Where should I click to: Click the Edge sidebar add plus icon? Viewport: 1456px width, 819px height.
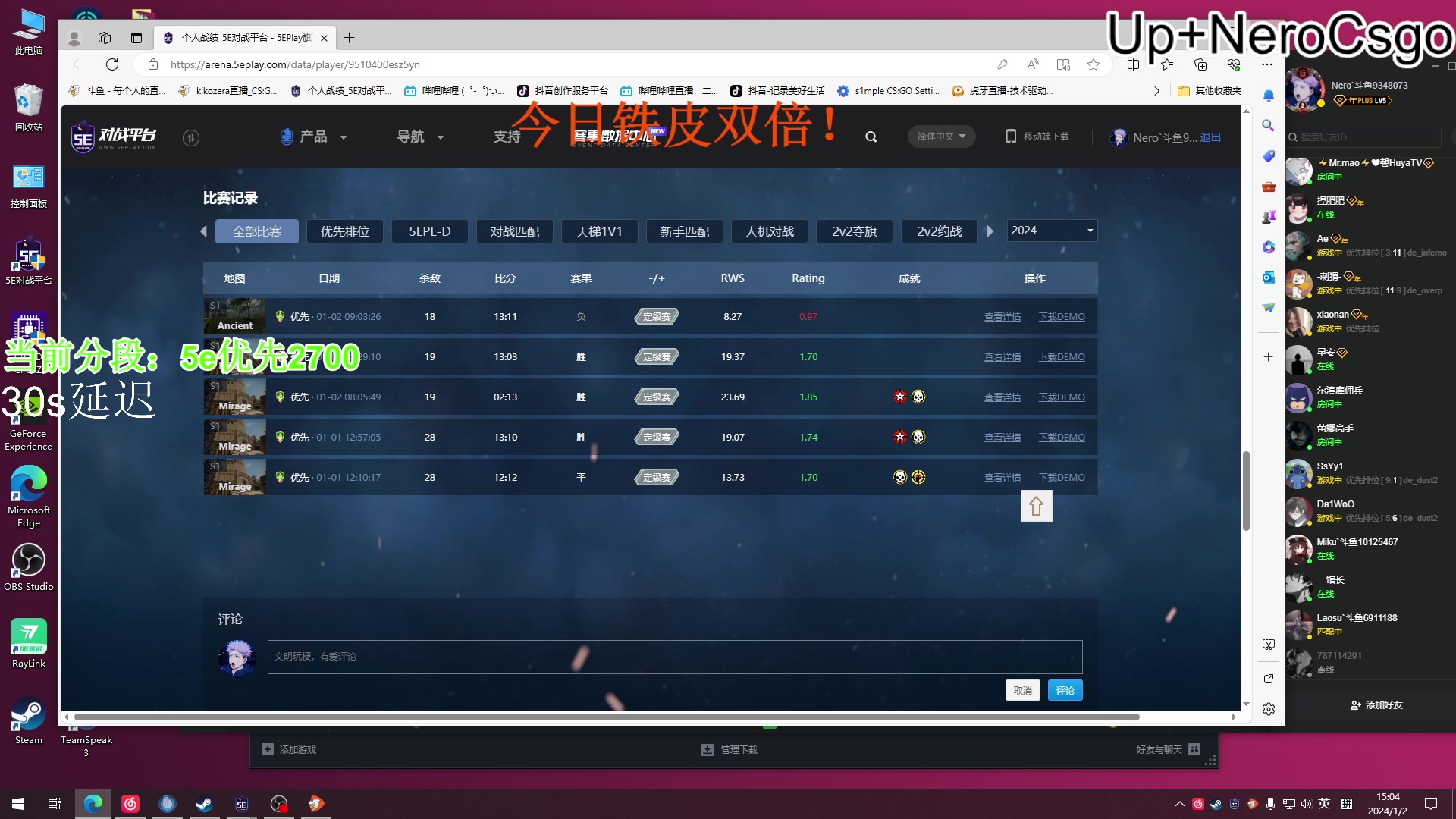pos(1269,356)
